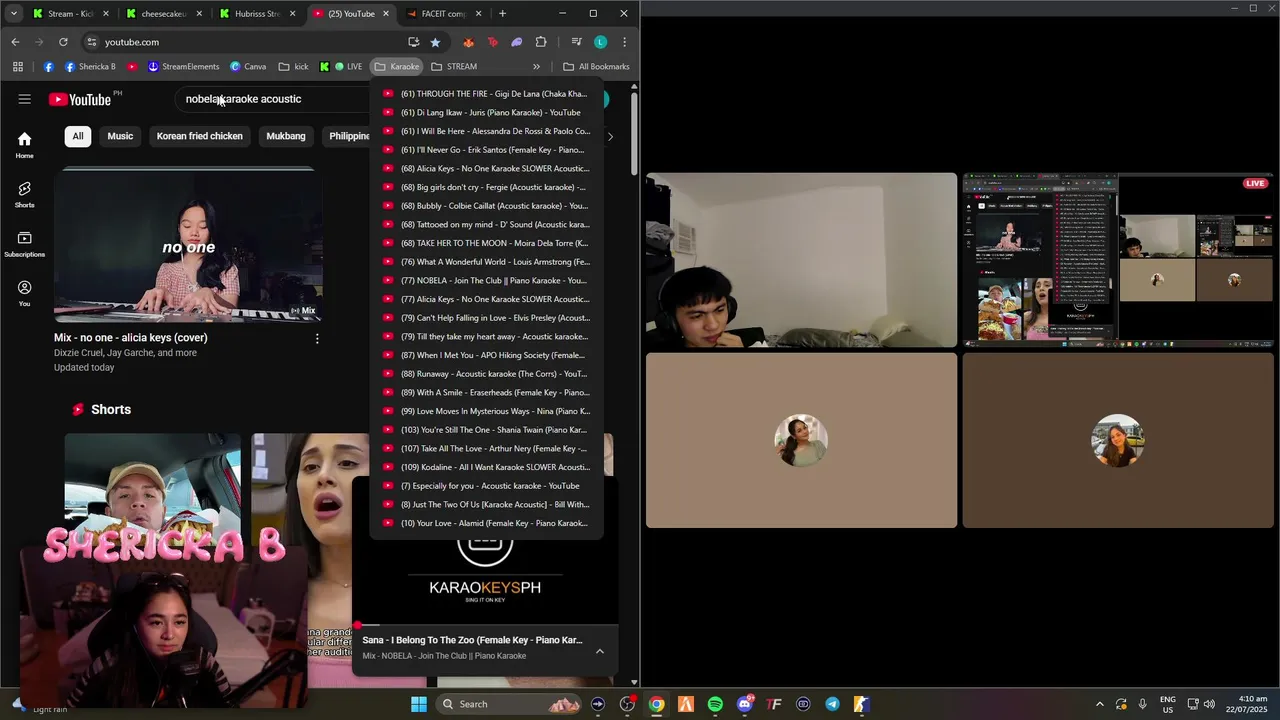Image resolution: width=1280 pixels, height=720 pixels.
Task: Switch to the FACEIT tab
Action: 444,14
